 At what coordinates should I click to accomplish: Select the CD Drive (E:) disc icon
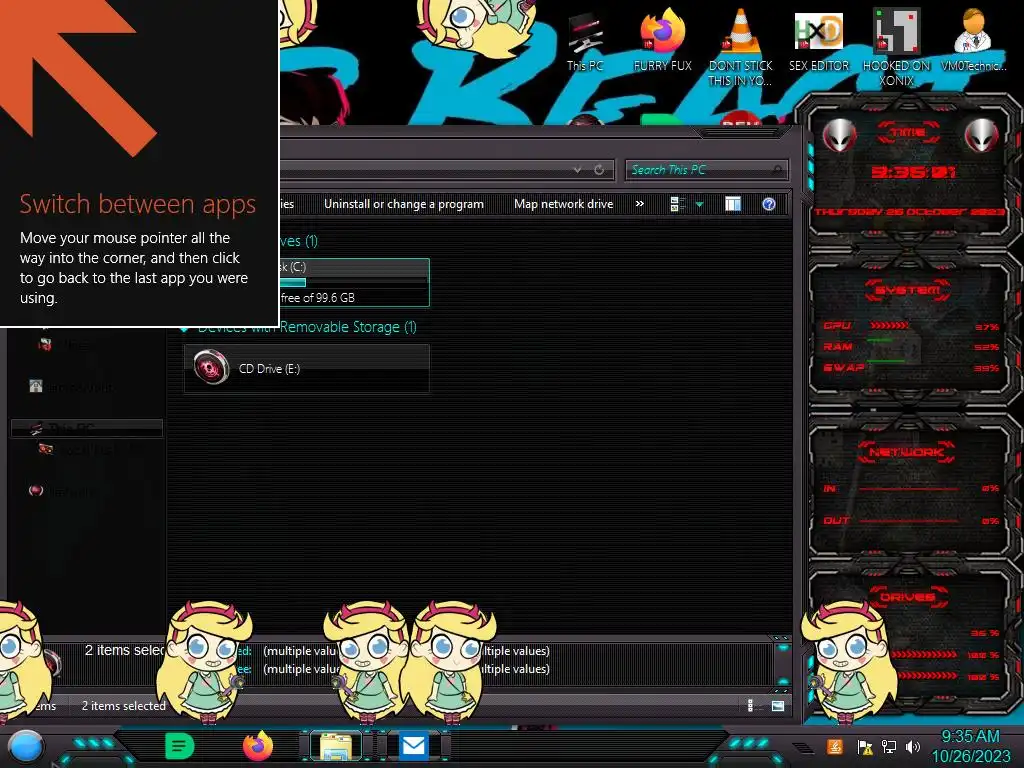click(212, 367)
